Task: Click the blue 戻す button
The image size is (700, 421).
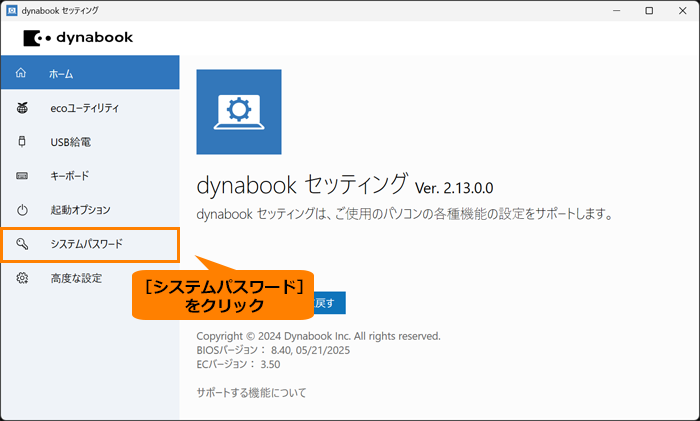Action: click(x=329, y=303)
